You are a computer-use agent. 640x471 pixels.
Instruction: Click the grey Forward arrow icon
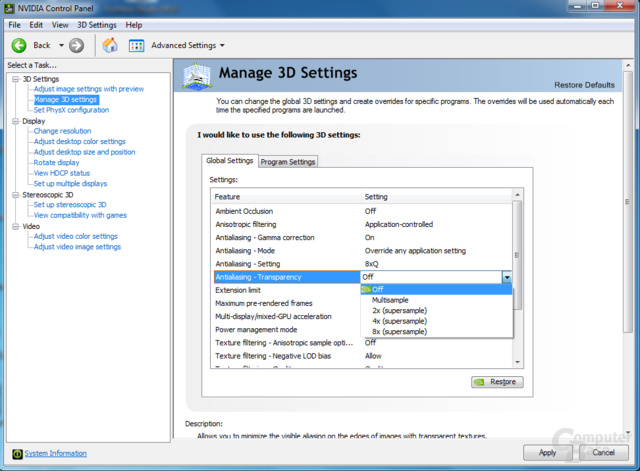76,45
